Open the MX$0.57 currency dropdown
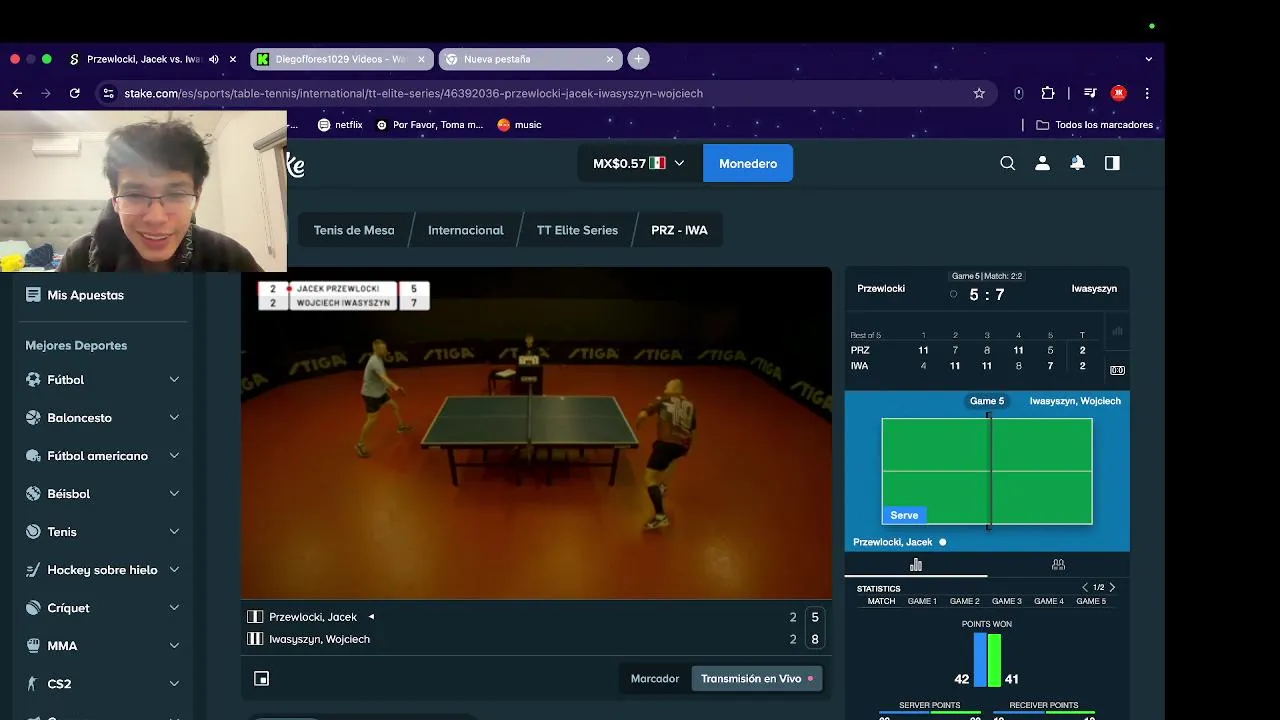 [639, 163]
